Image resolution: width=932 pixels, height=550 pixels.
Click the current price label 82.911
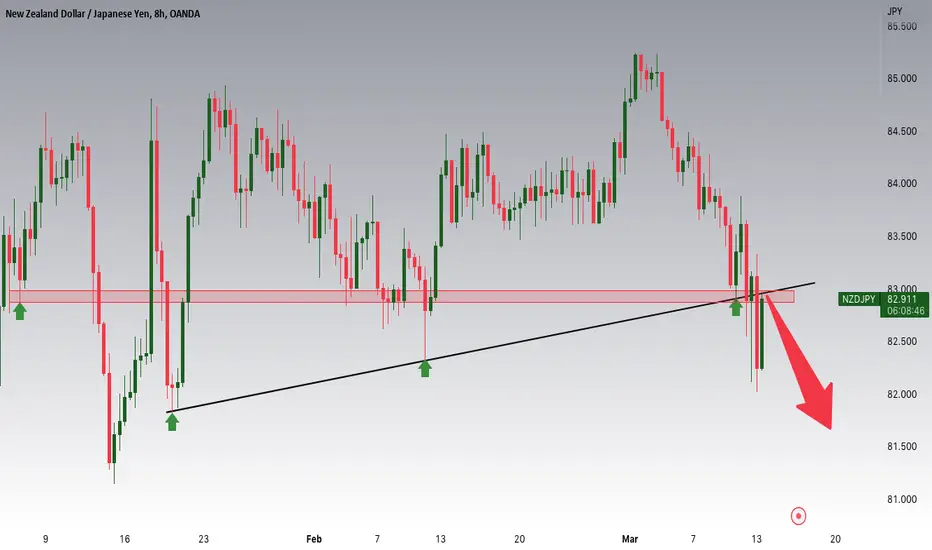902,299
